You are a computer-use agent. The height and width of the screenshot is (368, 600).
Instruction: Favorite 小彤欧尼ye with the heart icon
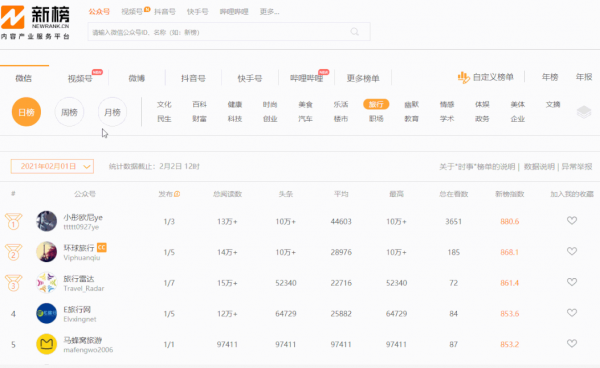(572, 220)
